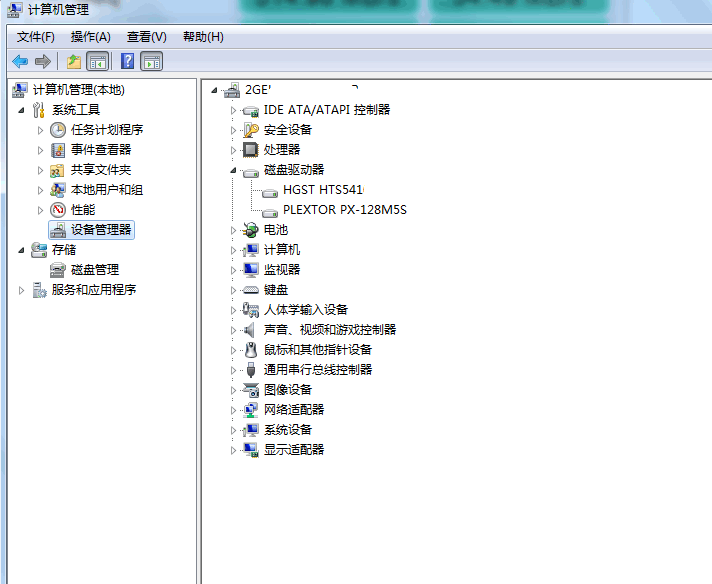Click the 安全设备 key icon

pos(251,130)
